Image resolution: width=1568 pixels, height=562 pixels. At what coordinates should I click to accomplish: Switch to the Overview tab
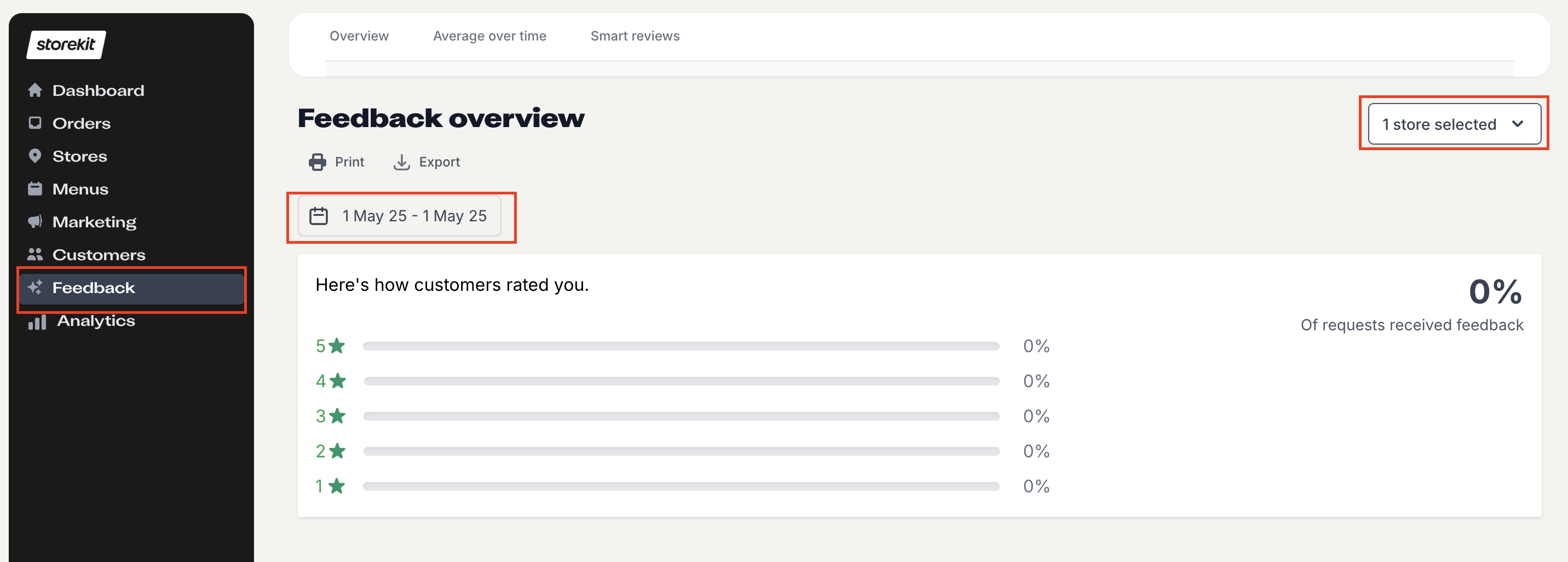[x=359, y=36]
